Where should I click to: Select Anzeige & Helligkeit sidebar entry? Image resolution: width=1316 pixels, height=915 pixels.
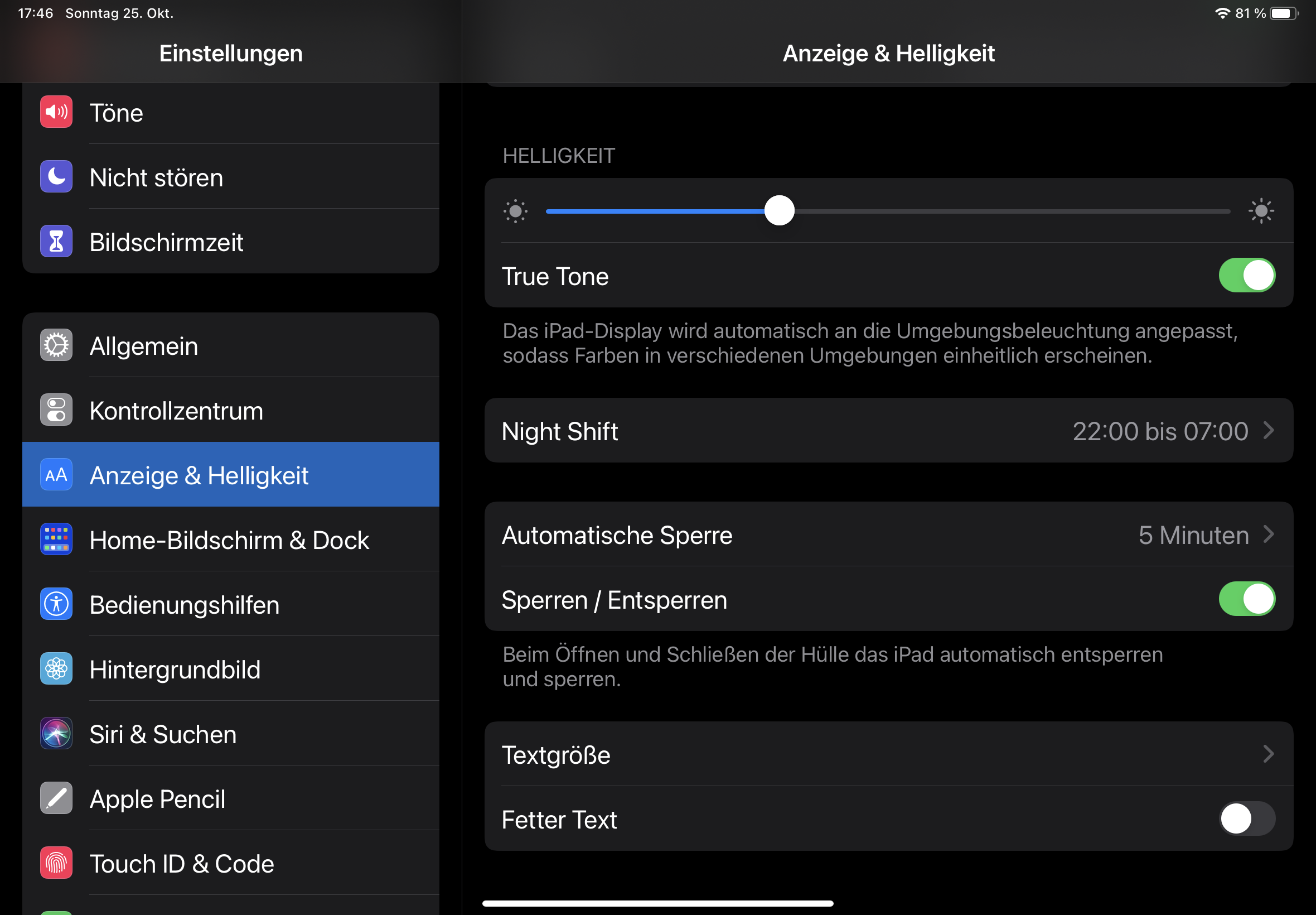(199, 475)
